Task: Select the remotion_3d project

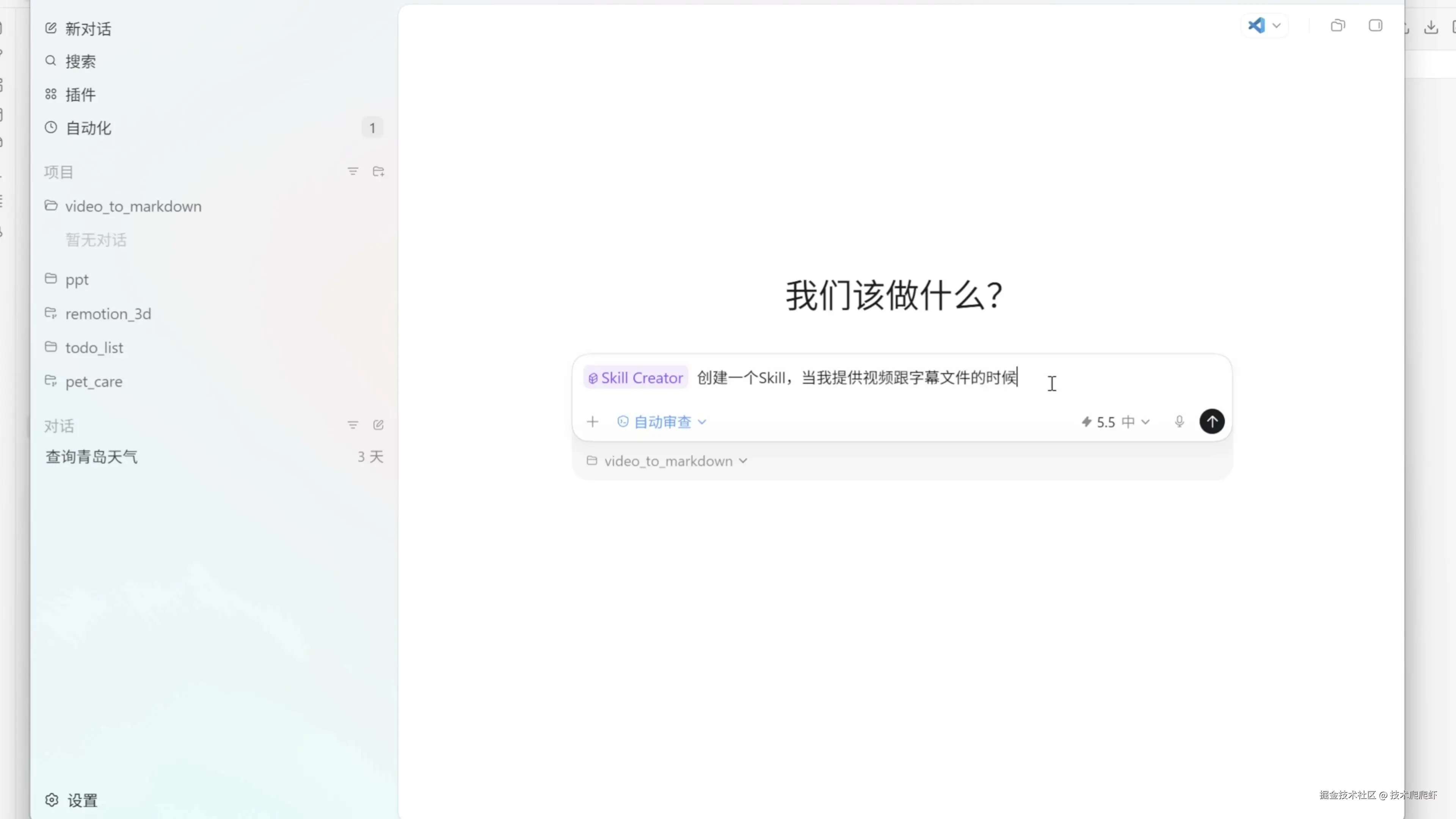Action: 108,314
